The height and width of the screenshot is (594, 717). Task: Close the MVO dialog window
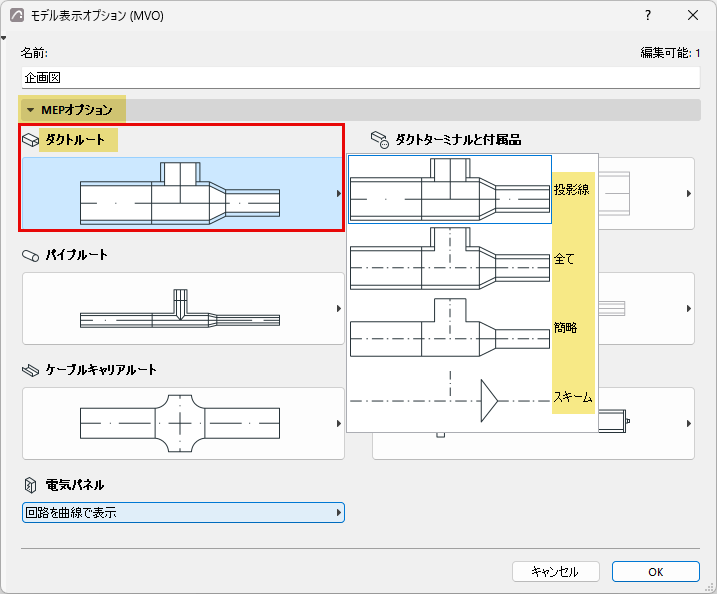coord(693,15)
